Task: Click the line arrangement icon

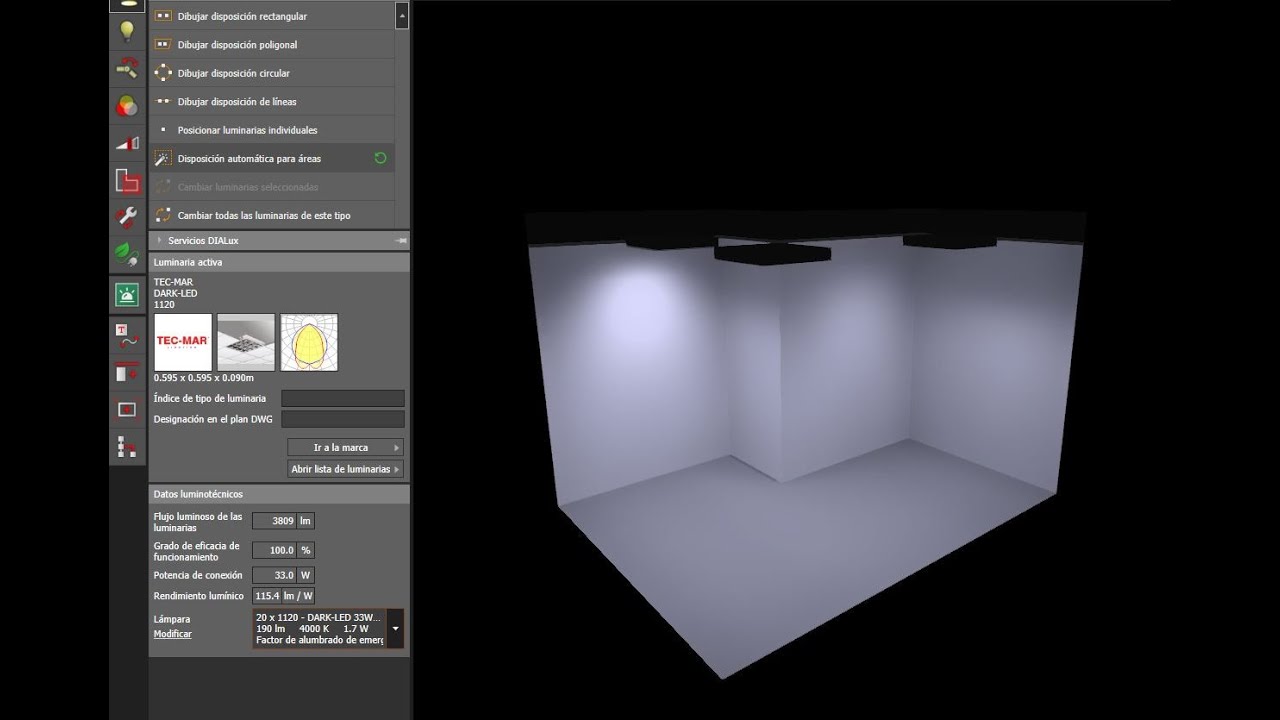Action: [x=163, y=102]
